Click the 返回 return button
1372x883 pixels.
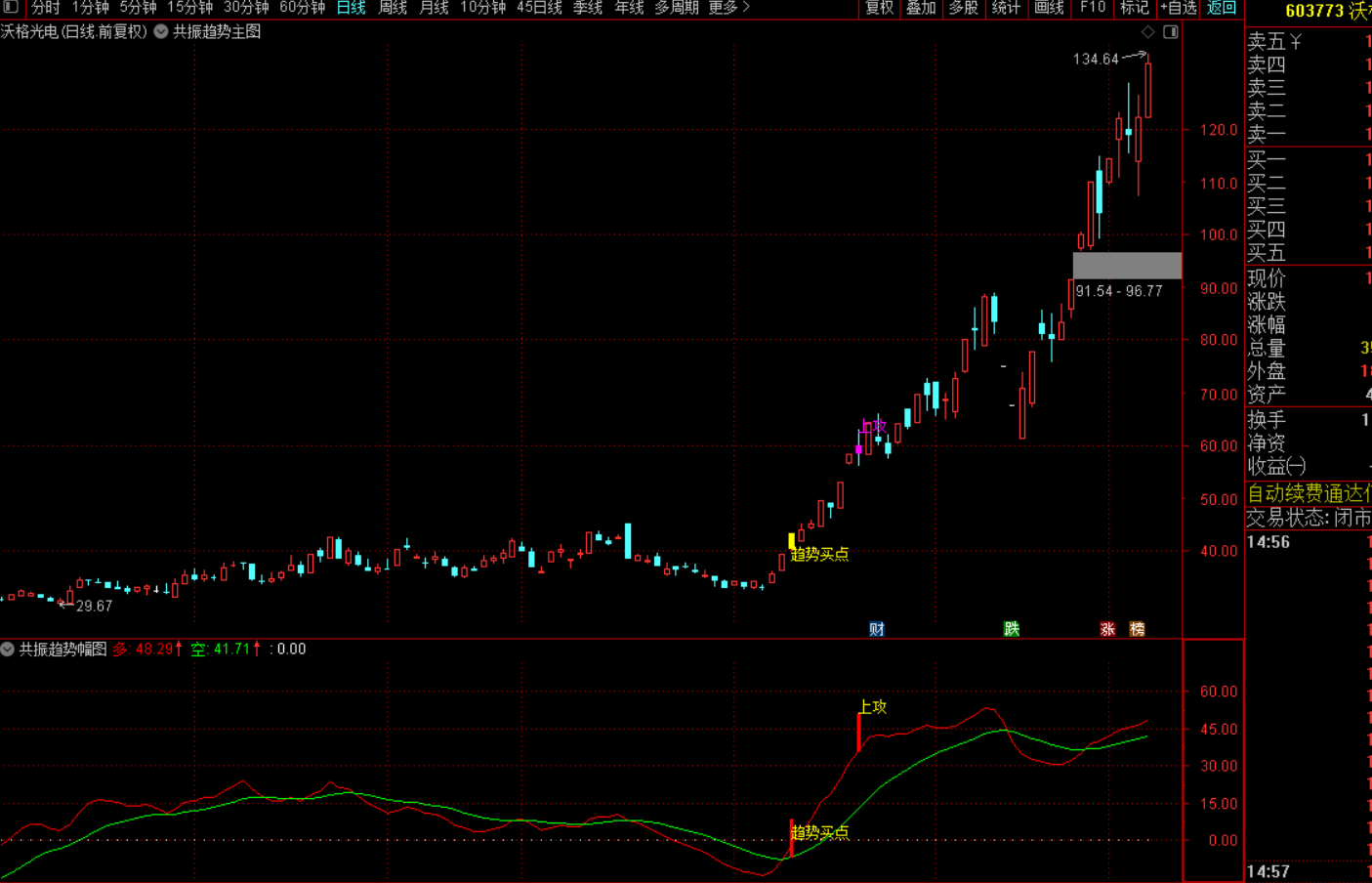1222,8
